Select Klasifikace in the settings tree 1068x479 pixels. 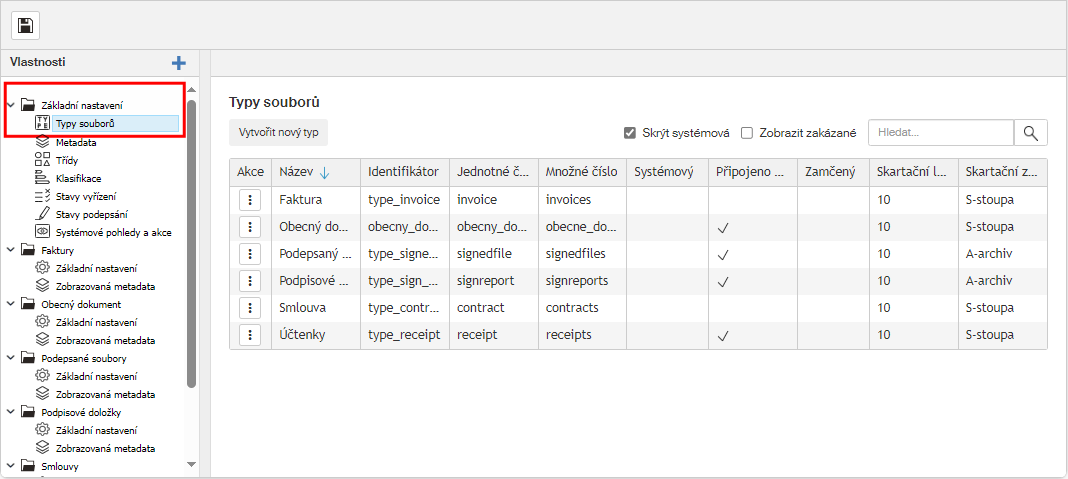coord(78,178)
